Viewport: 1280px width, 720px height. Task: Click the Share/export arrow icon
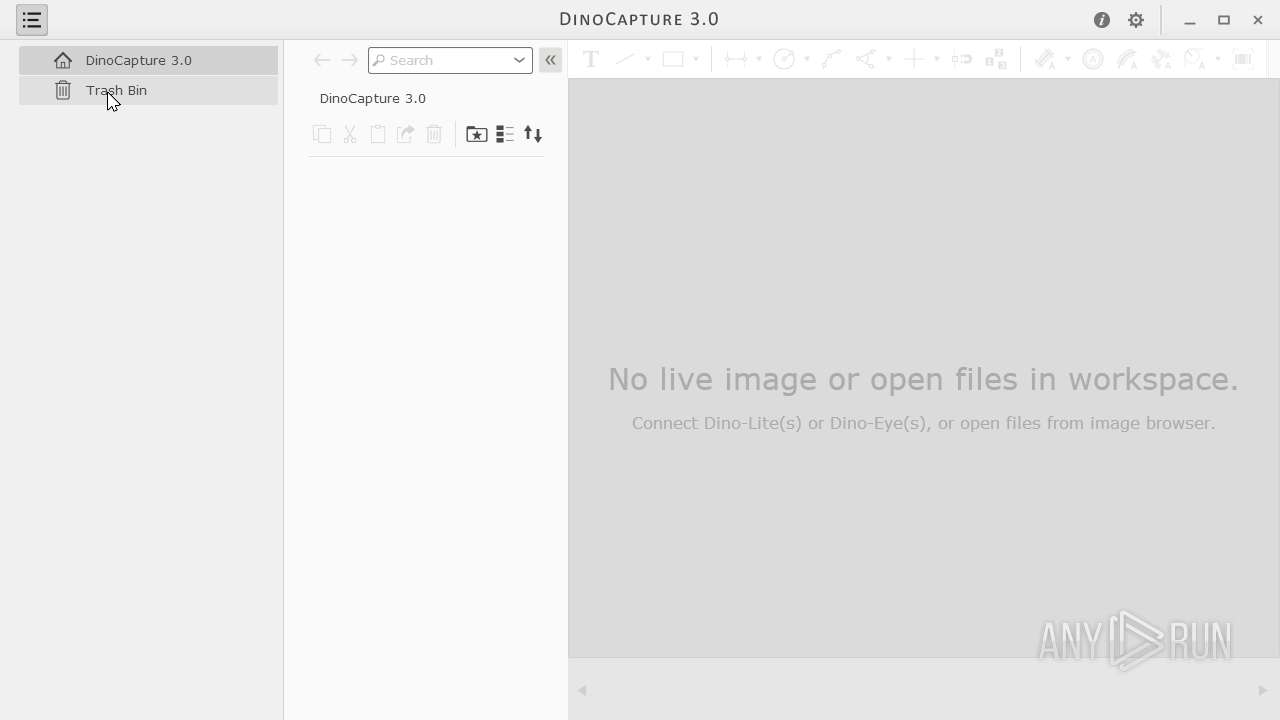(406, 134)
